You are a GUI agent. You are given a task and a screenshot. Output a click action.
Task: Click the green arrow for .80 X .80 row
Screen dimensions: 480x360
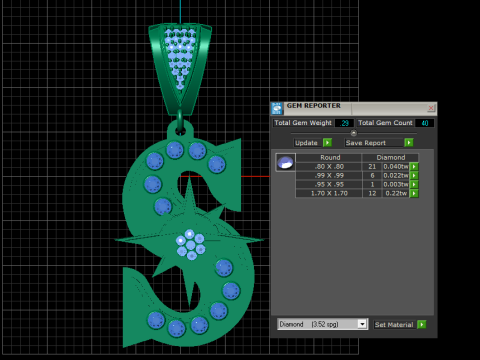414,166
